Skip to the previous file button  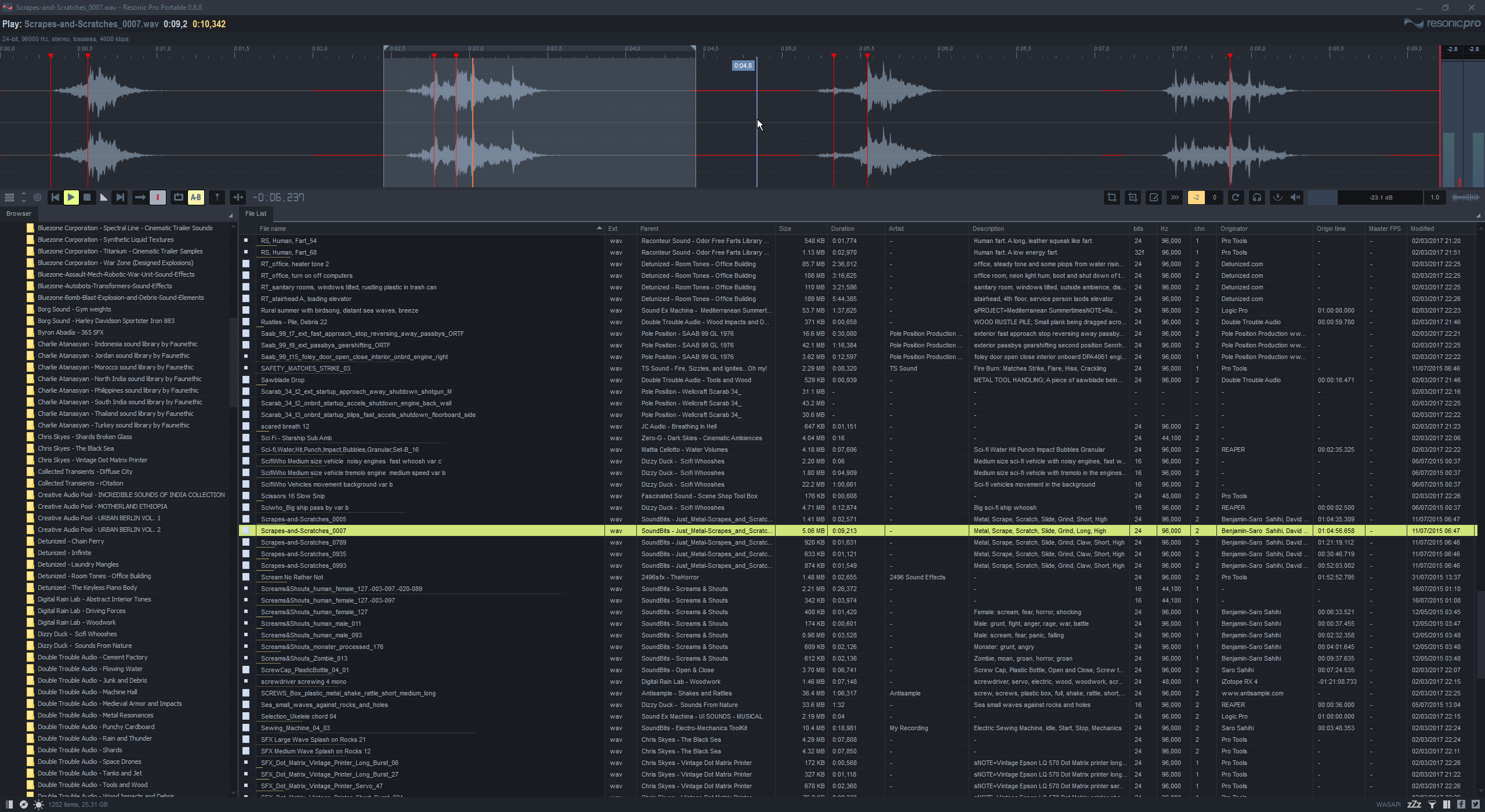point(55,197)
